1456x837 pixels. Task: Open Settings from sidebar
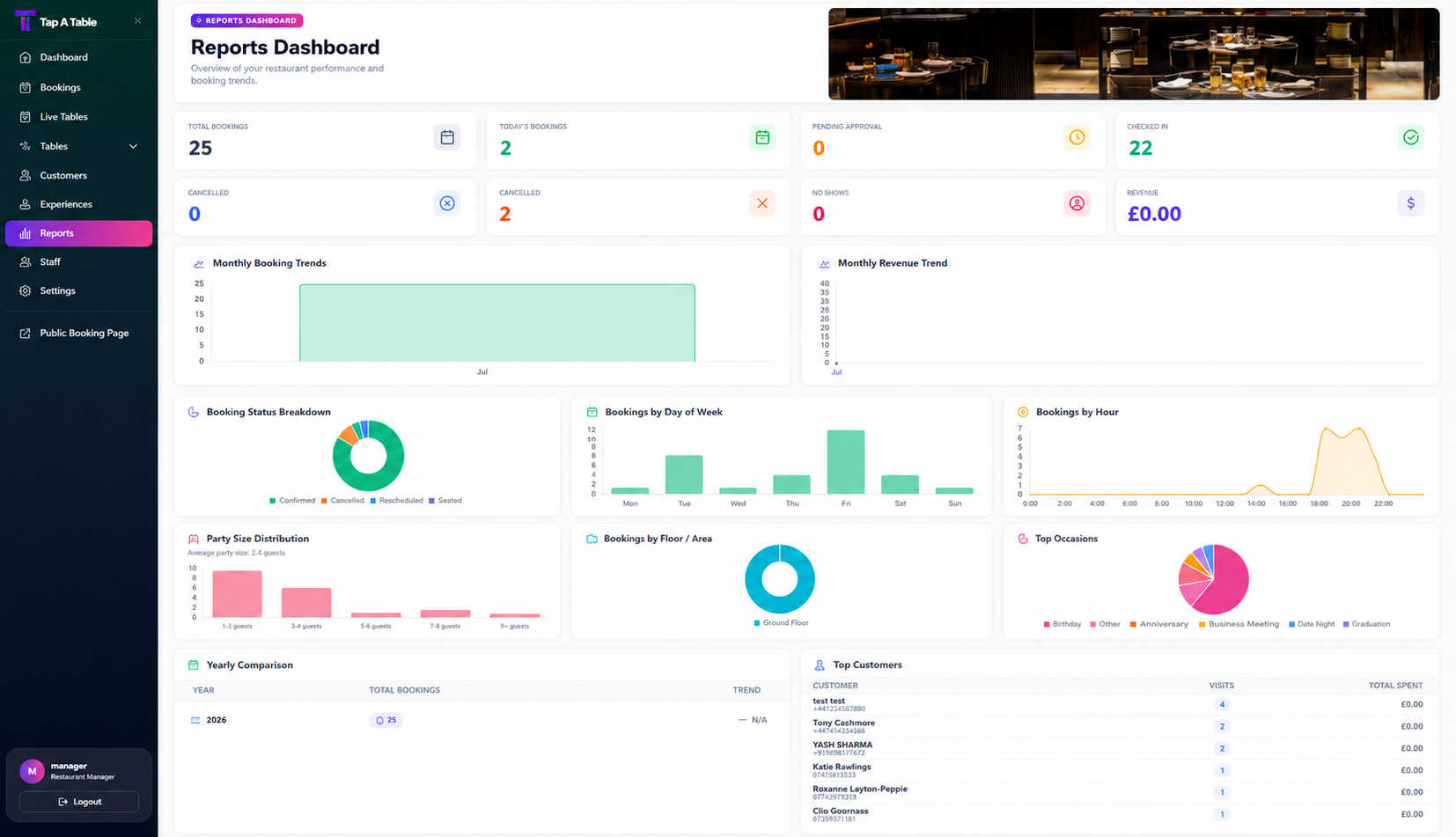pyautogui.click(x=78, y=290)
